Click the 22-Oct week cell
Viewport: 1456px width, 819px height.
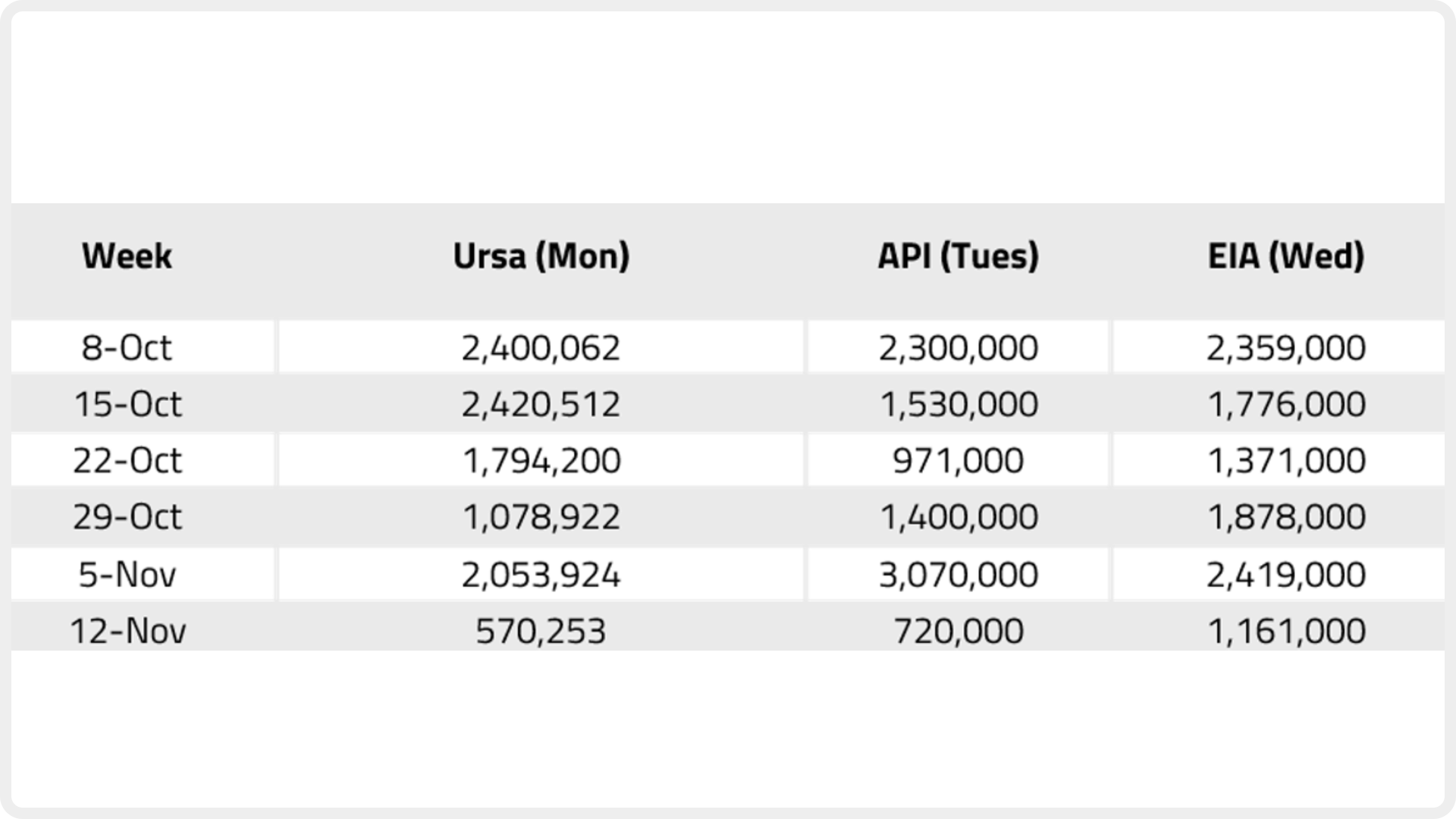pos(127,460)
